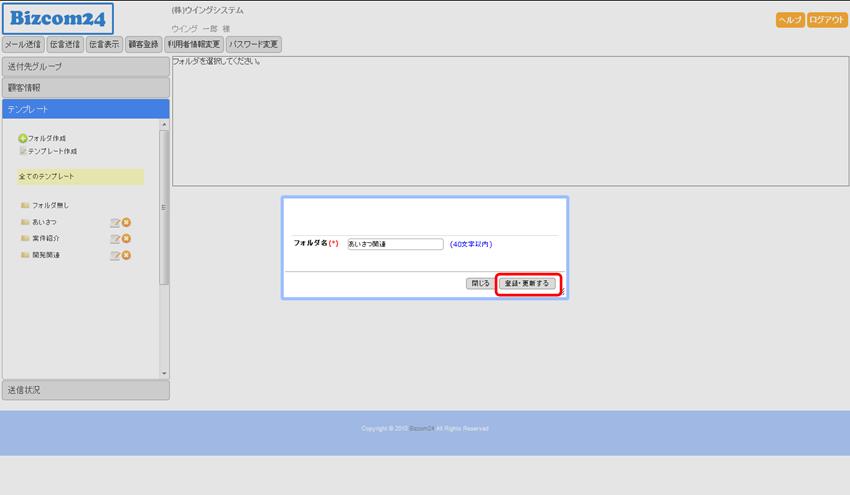Click the orange ログアウト button
The width and height of the screenshot is (850, 495).
[827, 20]
